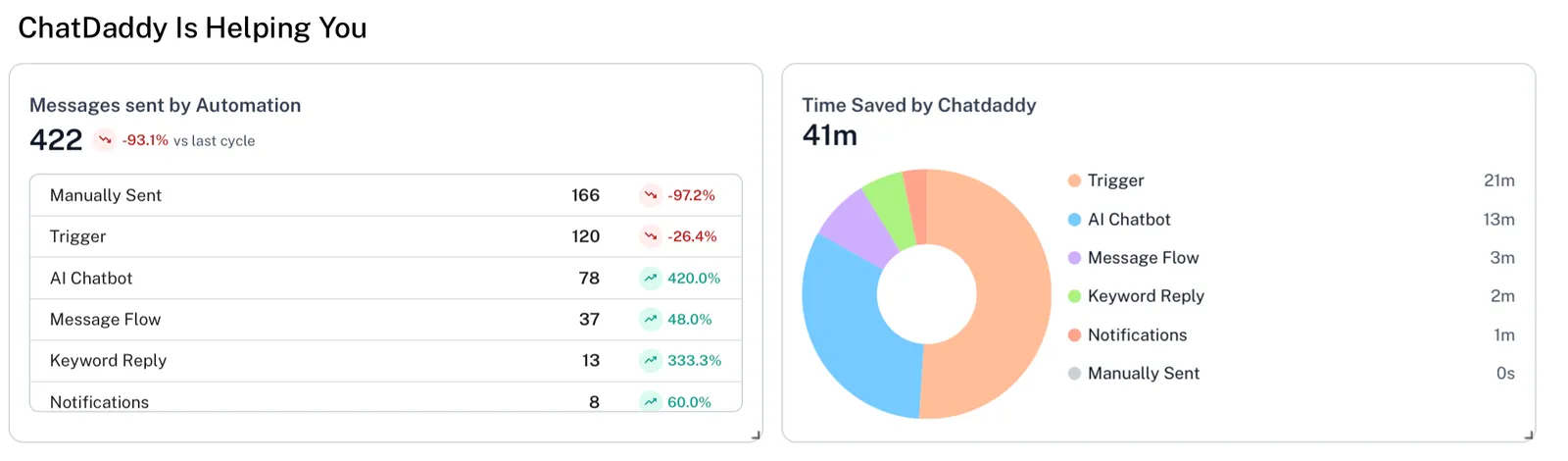Image resolution: width=1568 pixels, height=461 pixels.
Task: Click the up-trend icon in Message Flow row
Action: pos(651,319)
